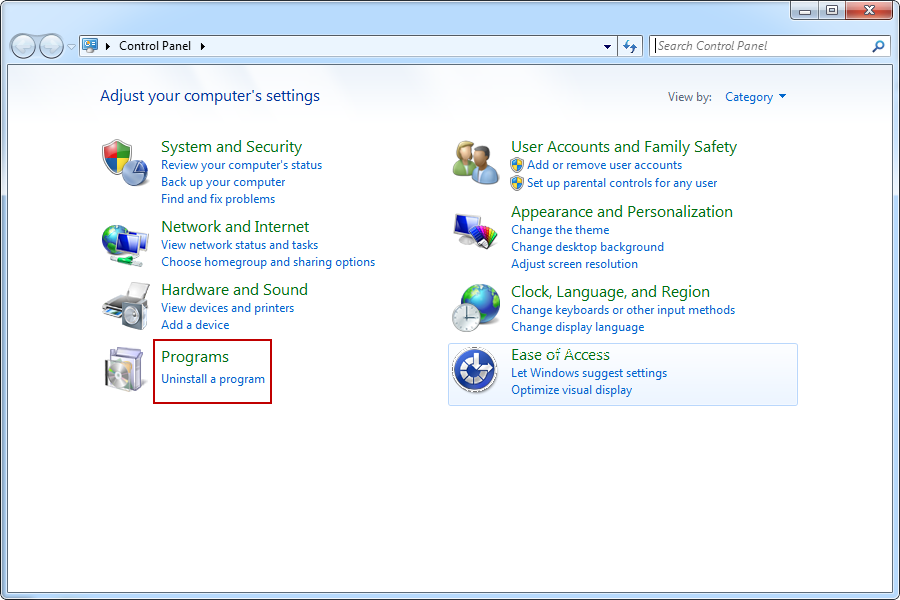Open Clock, Language, and Region category
This screenshot has width=900, height=600.
pos(610,292)
